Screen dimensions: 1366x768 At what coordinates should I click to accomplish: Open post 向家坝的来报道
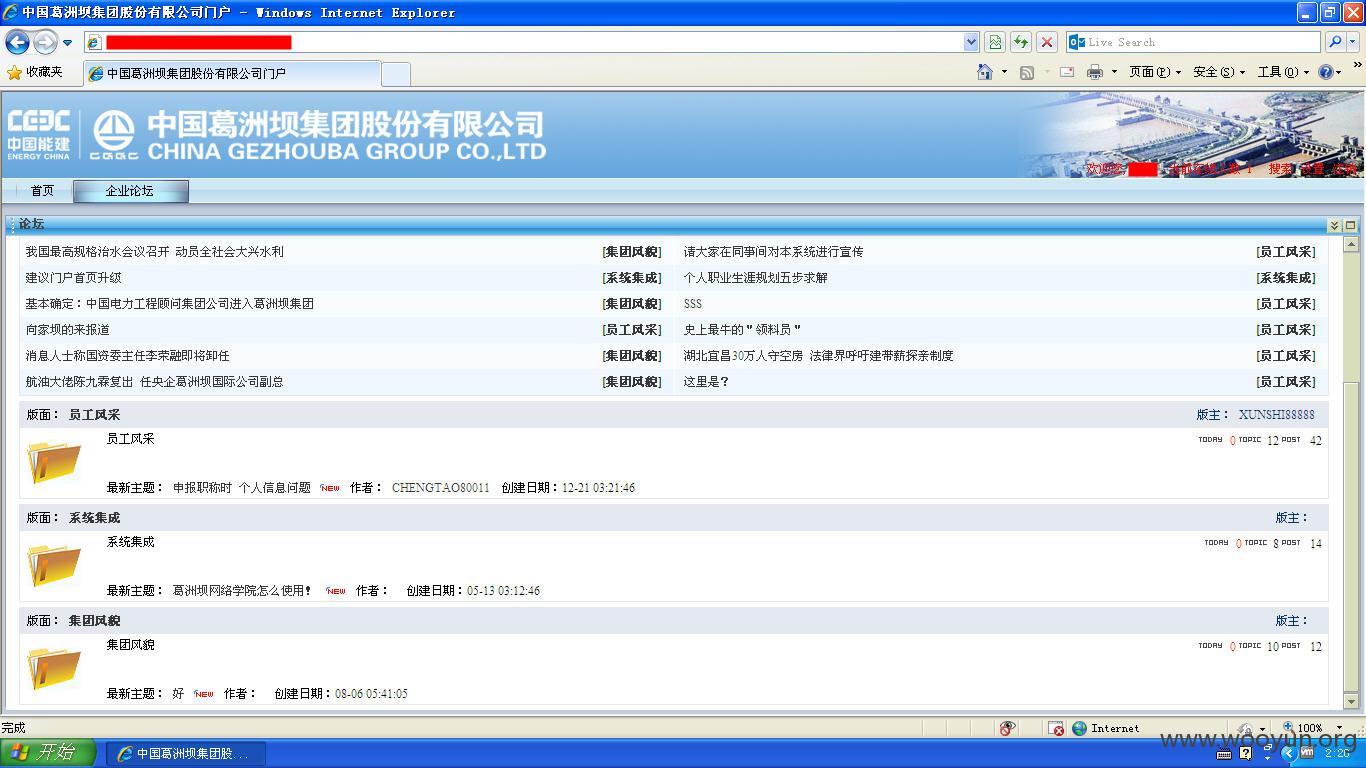pos(67,330)
